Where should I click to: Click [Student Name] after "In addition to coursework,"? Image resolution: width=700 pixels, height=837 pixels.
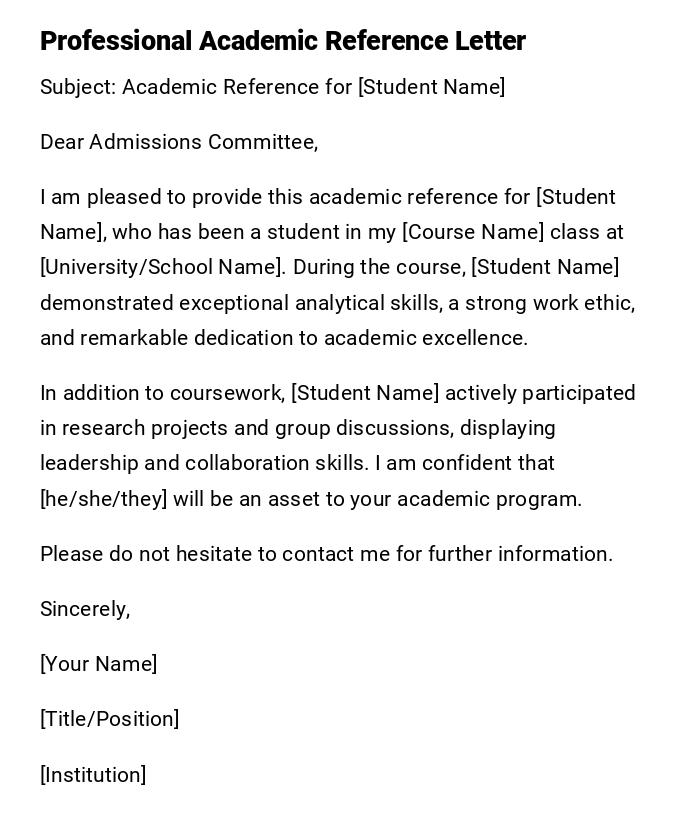[x=365, y=393]
